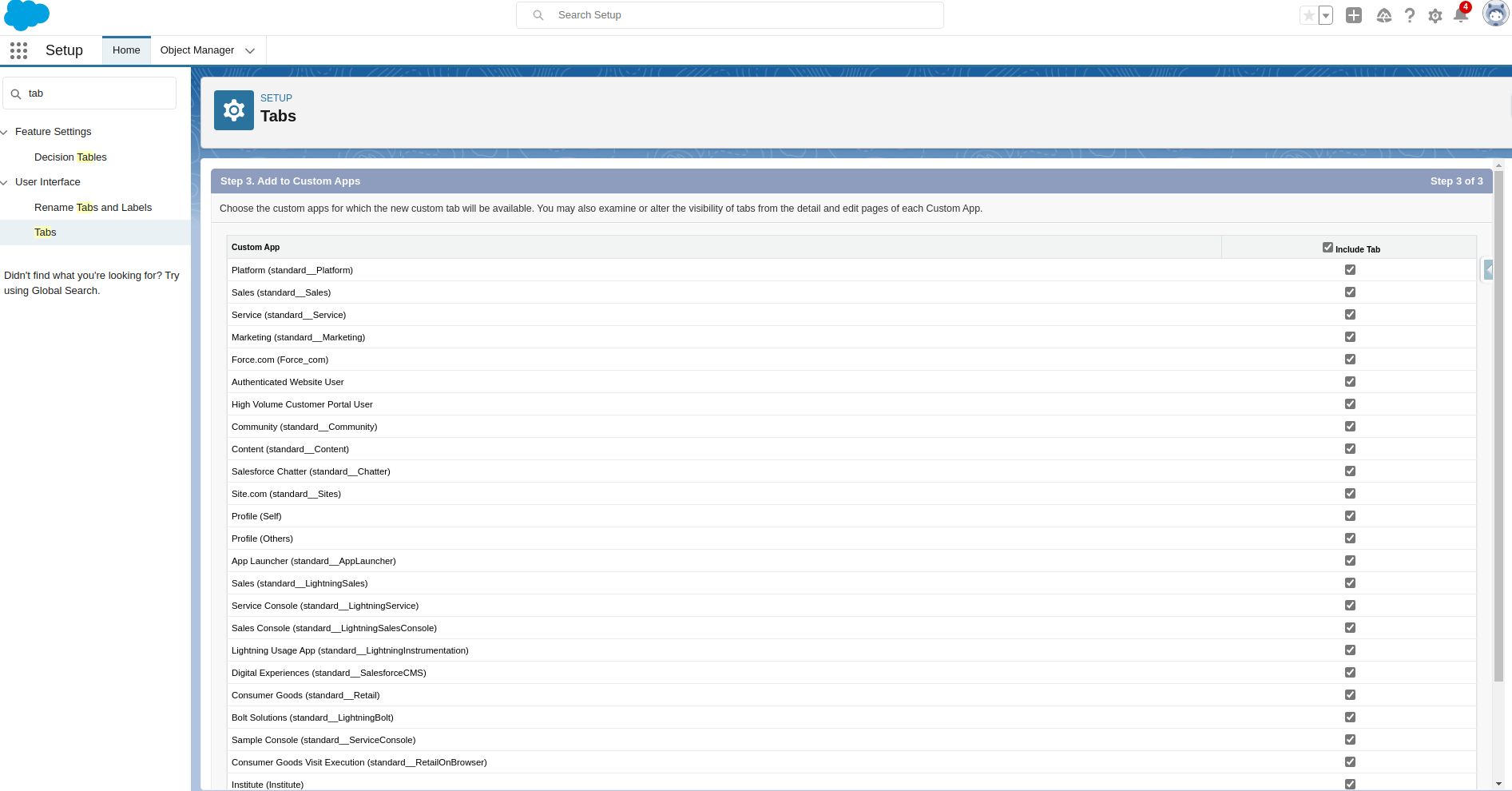1512x791 pixels.
Task: Click the Quick Find magnifier icon
Action: pyautogui.click(x=15, y=93)
